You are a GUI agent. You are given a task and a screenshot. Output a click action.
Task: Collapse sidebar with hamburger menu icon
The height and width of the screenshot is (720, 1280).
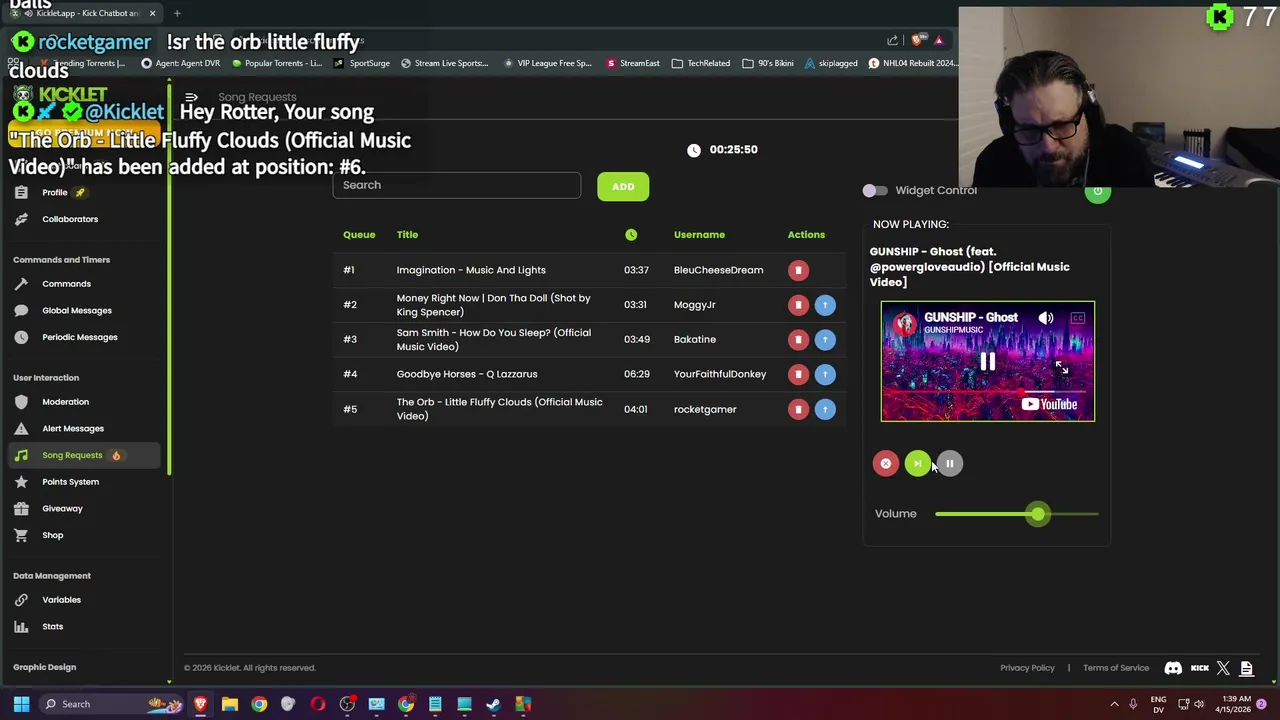(191, 98)
